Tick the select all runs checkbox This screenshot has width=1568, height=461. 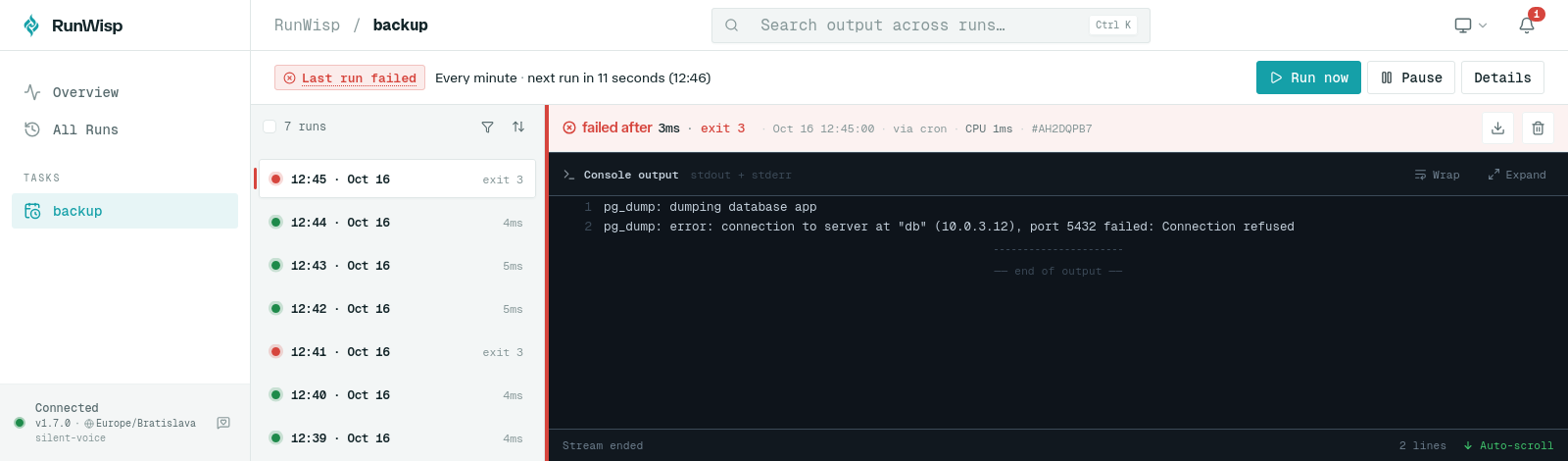pyautogui.click(x=269, y=127)
